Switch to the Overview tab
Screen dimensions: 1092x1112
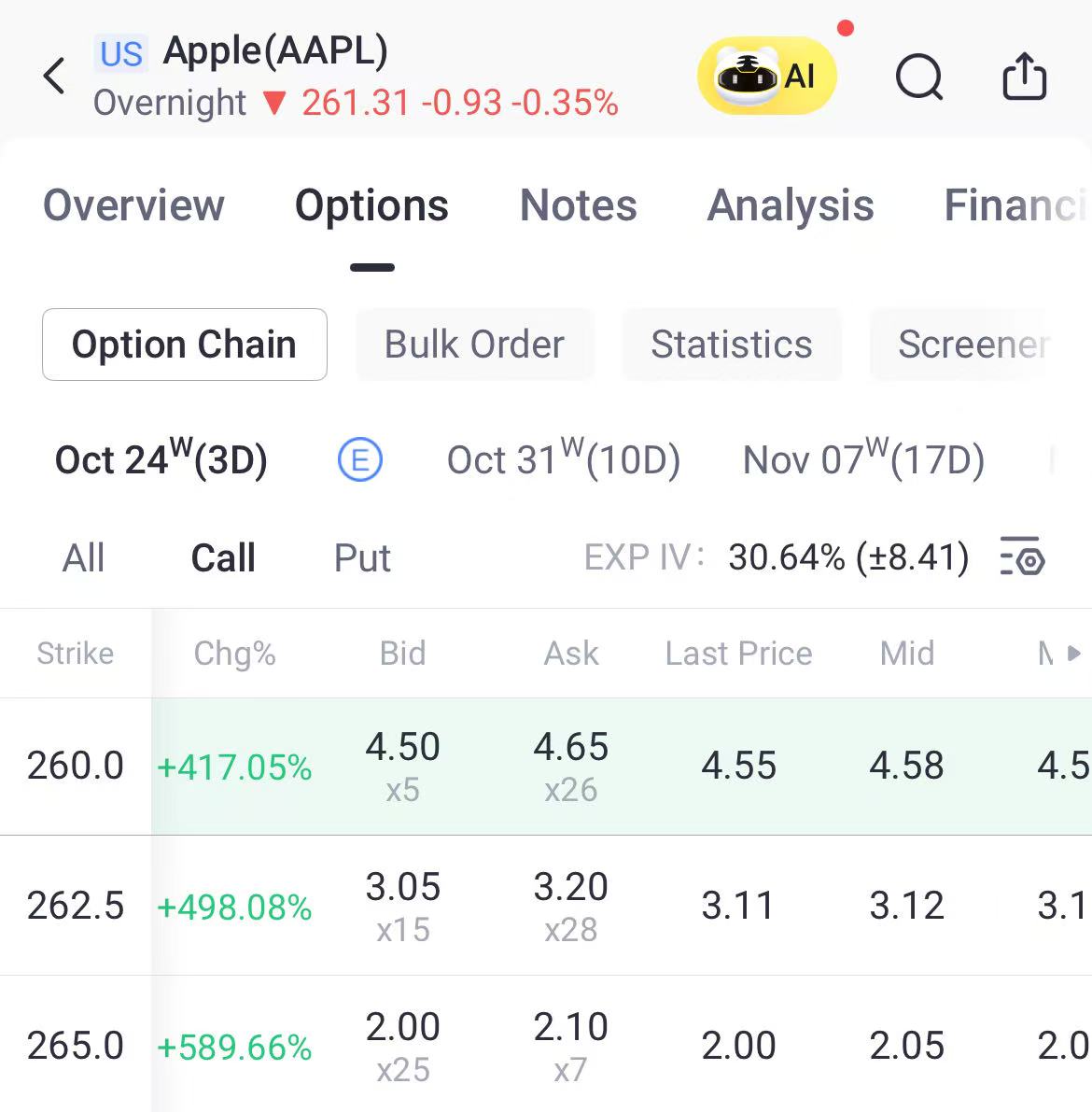(x=133, y=205)
